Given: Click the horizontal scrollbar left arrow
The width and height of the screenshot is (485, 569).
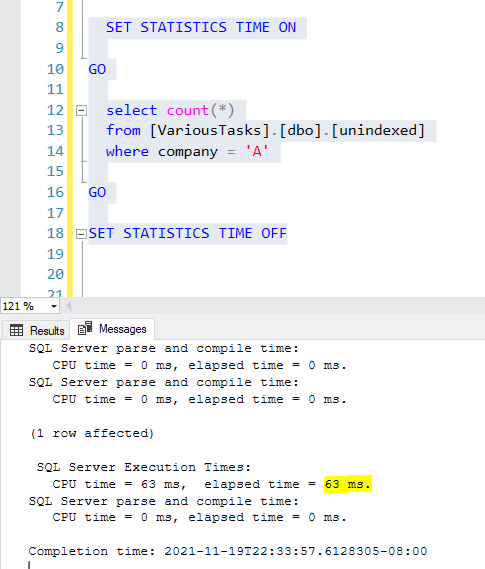Looking at the screenshot, I should pos(68,306).
